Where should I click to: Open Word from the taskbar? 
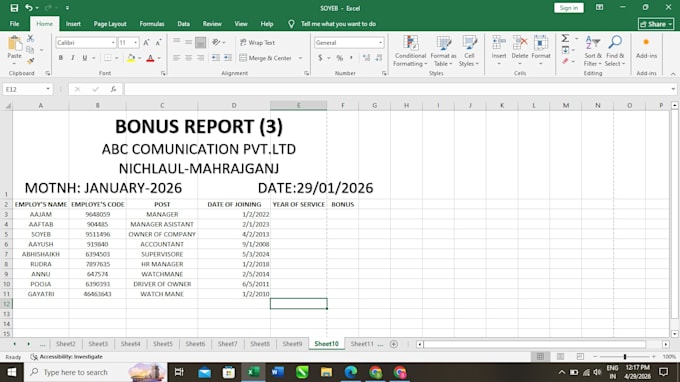tap(278, 372)
